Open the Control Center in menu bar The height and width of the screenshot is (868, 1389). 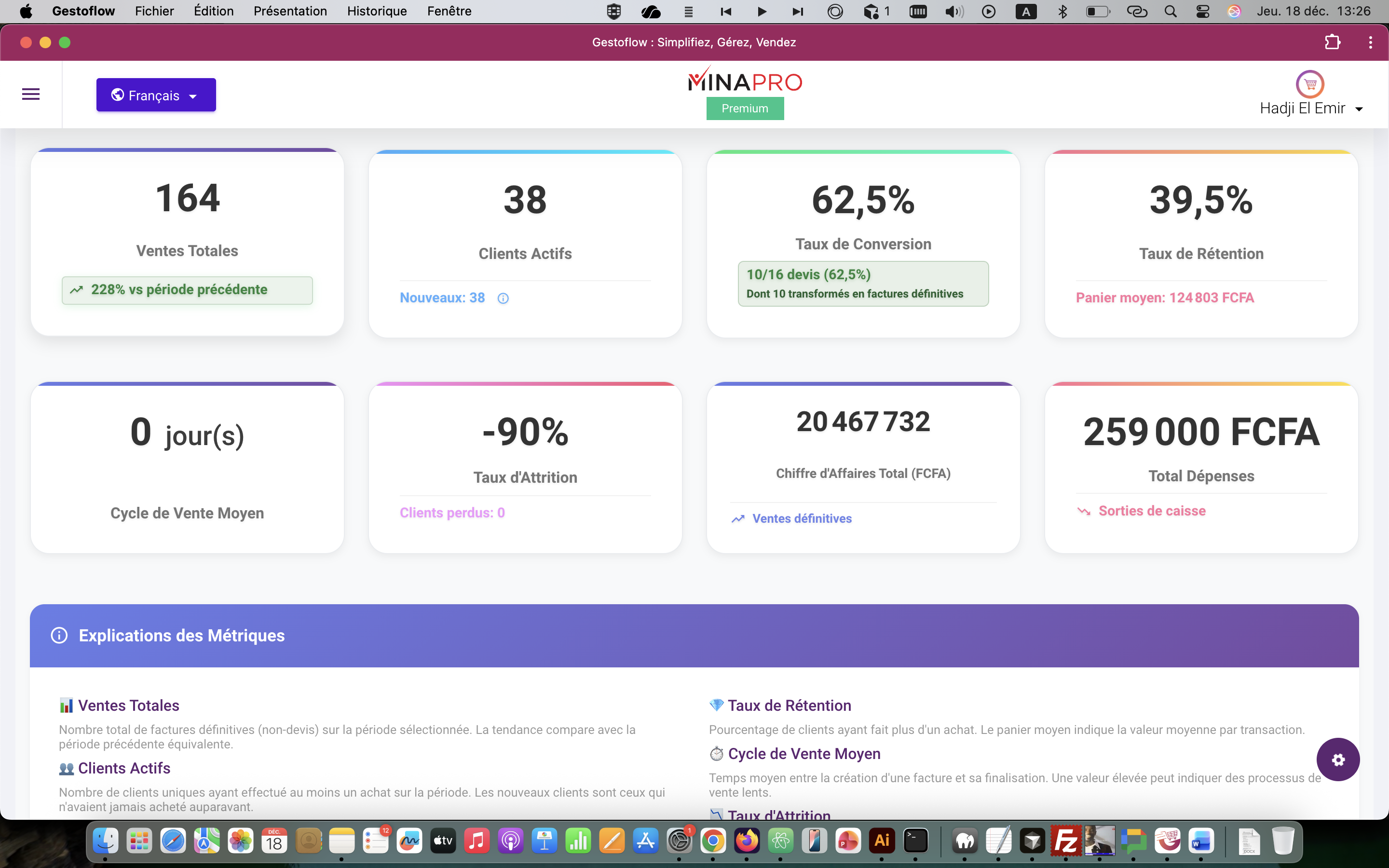[1202, 11]
